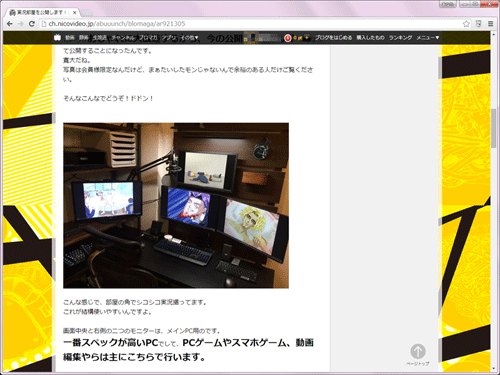This screenshot has height=375, width=500.
Task: Click the scrollbar down arrow
Action: (494, 368)
